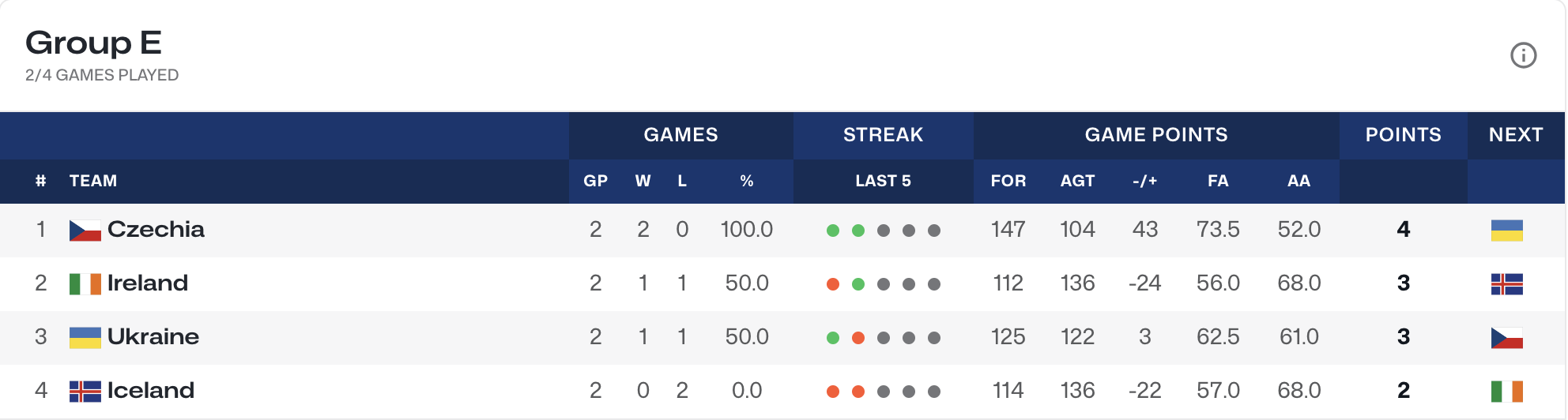Click Iceland's next opponent Ireland flag
The image size is (1568, 420).
(1506, 392)
